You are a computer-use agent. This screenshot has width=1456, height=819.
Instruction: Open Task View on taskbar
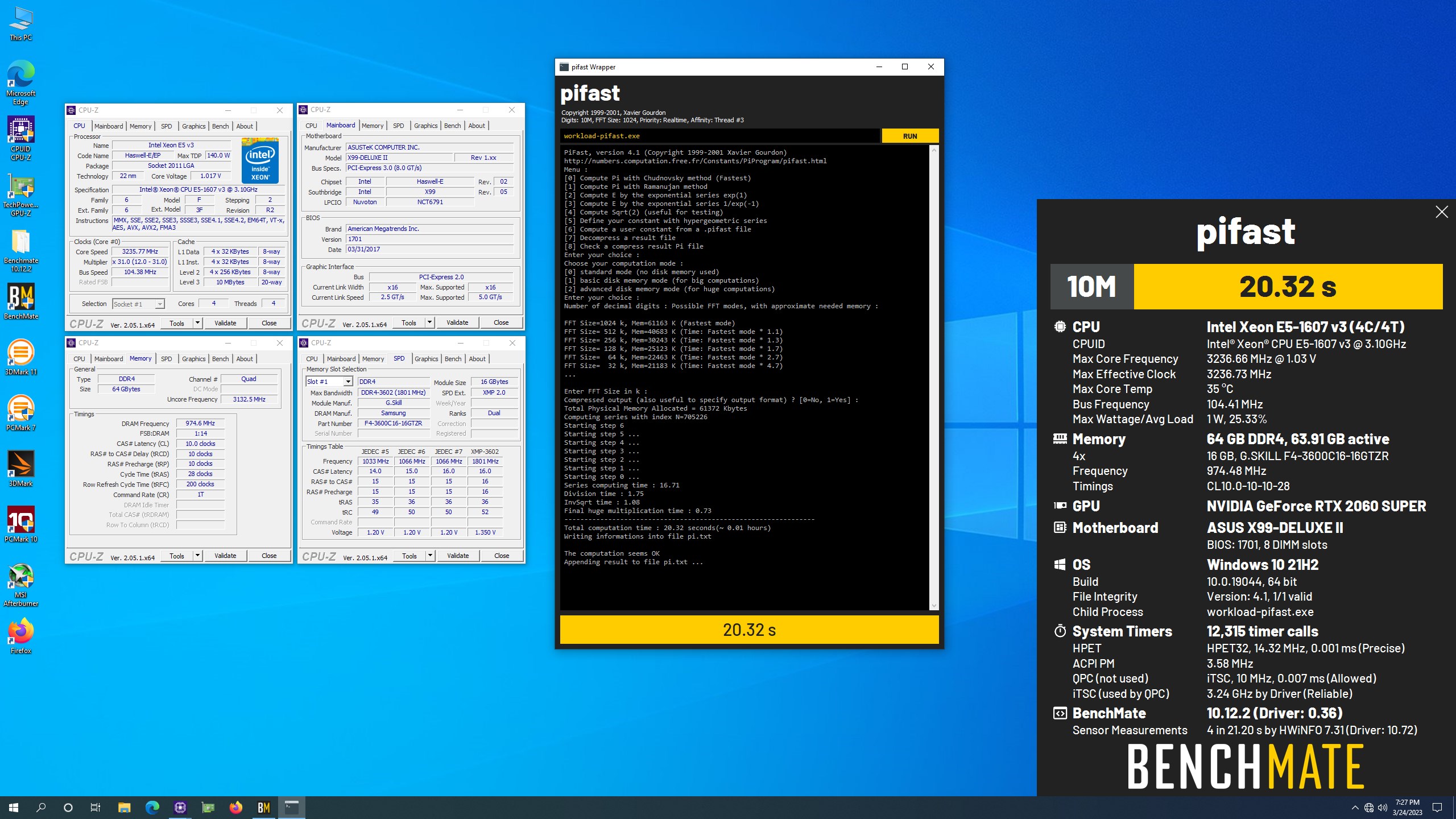(x=96, y=808)
